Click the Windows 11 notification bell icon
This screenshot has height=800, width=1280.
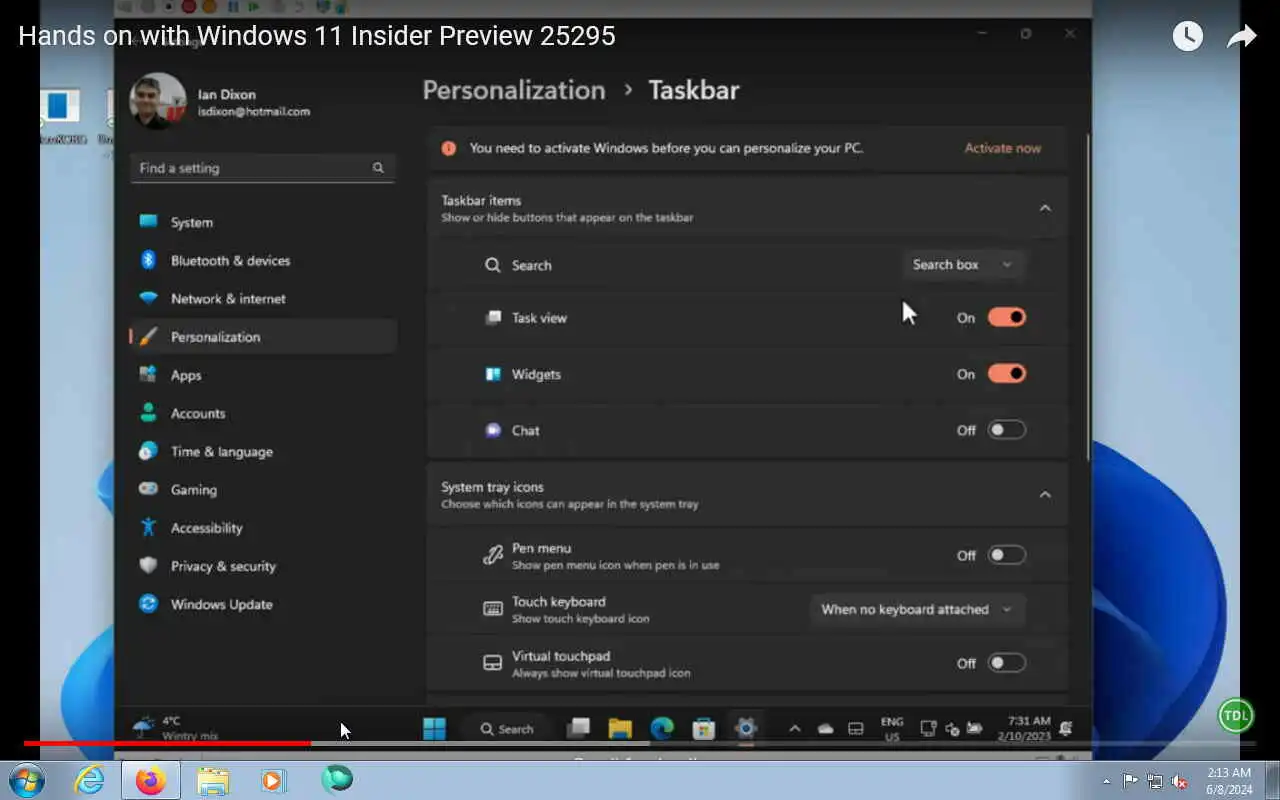[1066, 728]
